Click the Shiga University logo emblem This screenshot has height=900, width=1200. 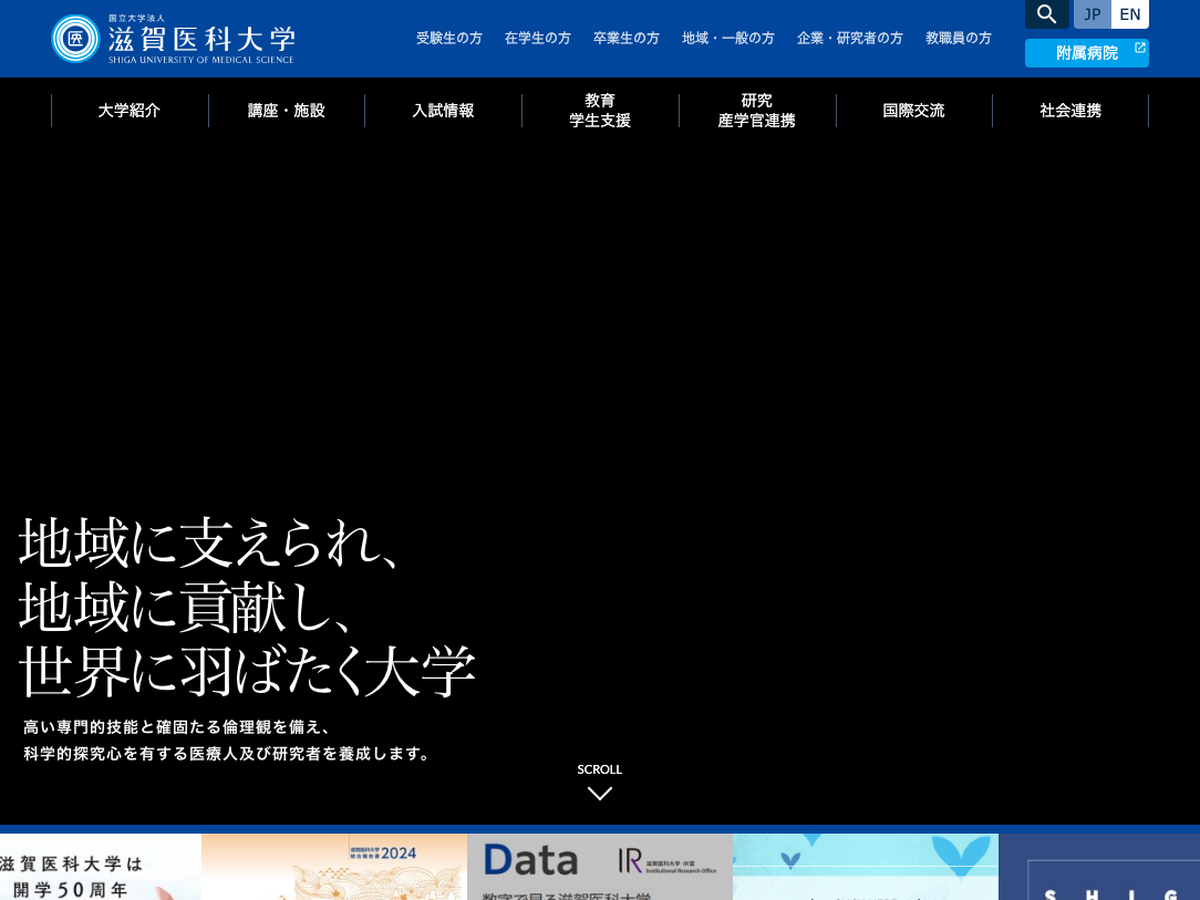click(75, 39)
